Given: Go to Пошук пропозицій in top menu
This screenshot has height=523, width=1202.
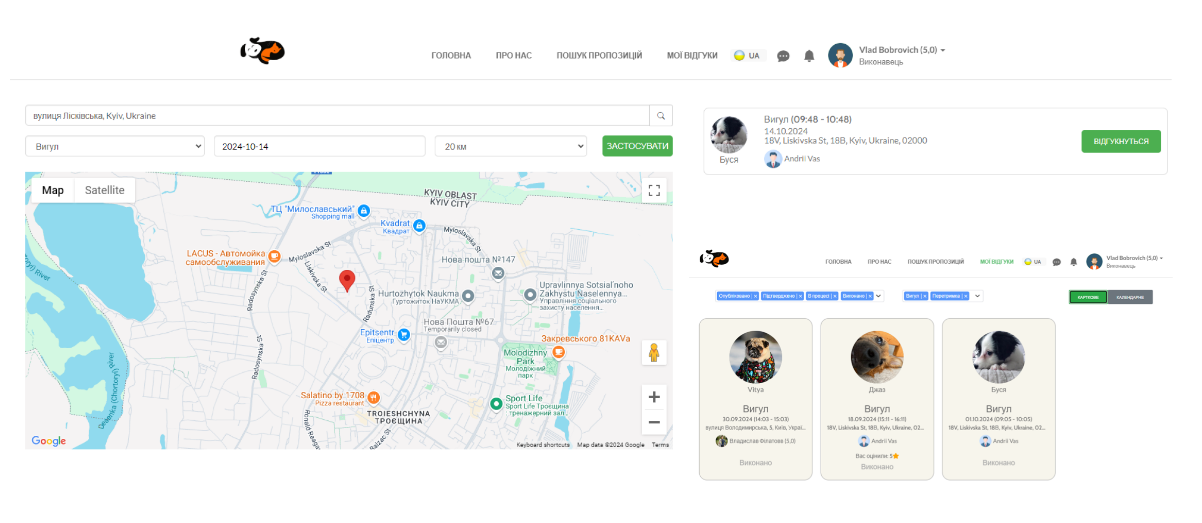Looking at the screenshot, I should (599, 56).
